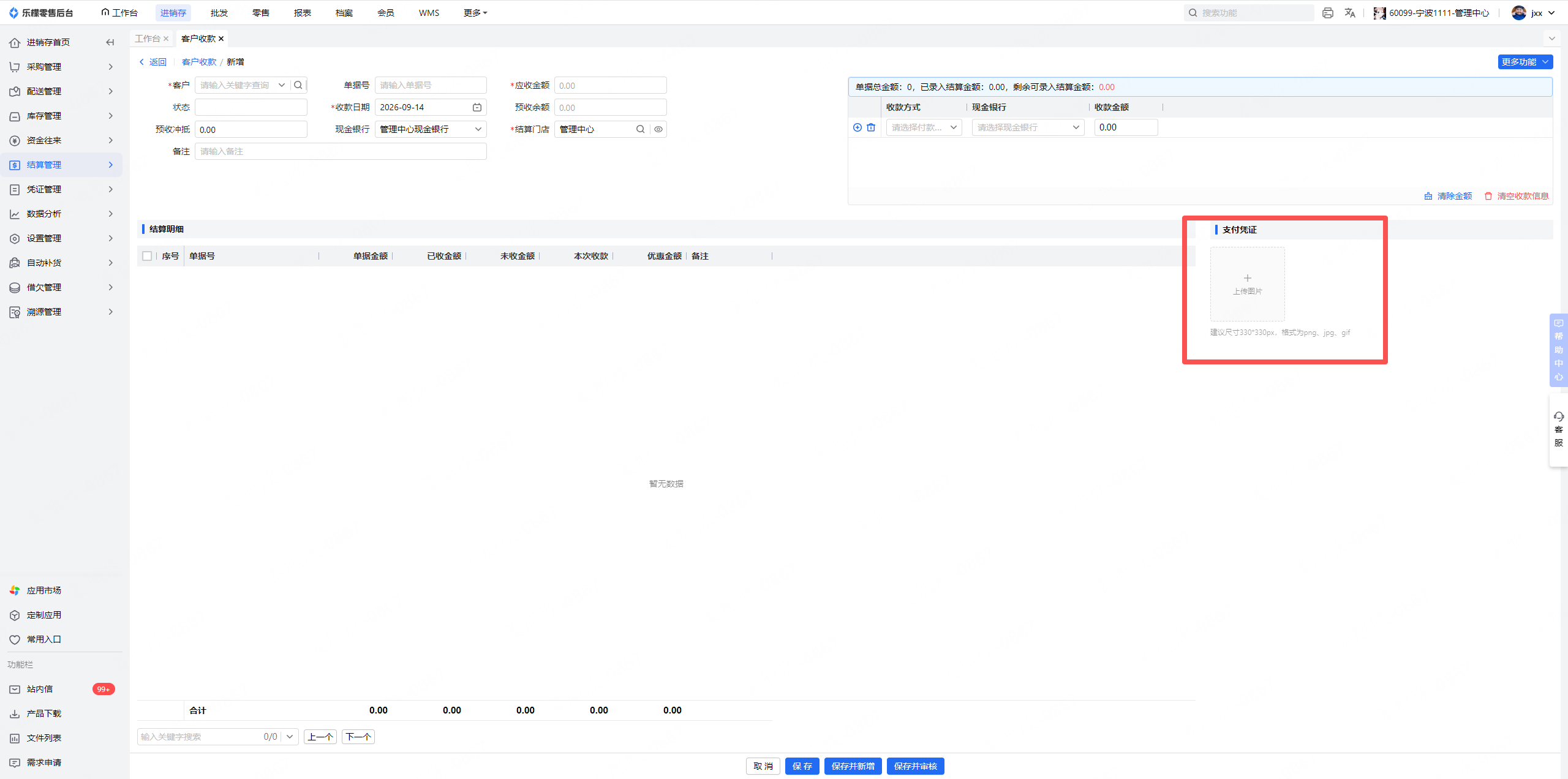Switch to the 工作台 tab
This screenshot has width=1568, height=779.
(x=148, y=39)
